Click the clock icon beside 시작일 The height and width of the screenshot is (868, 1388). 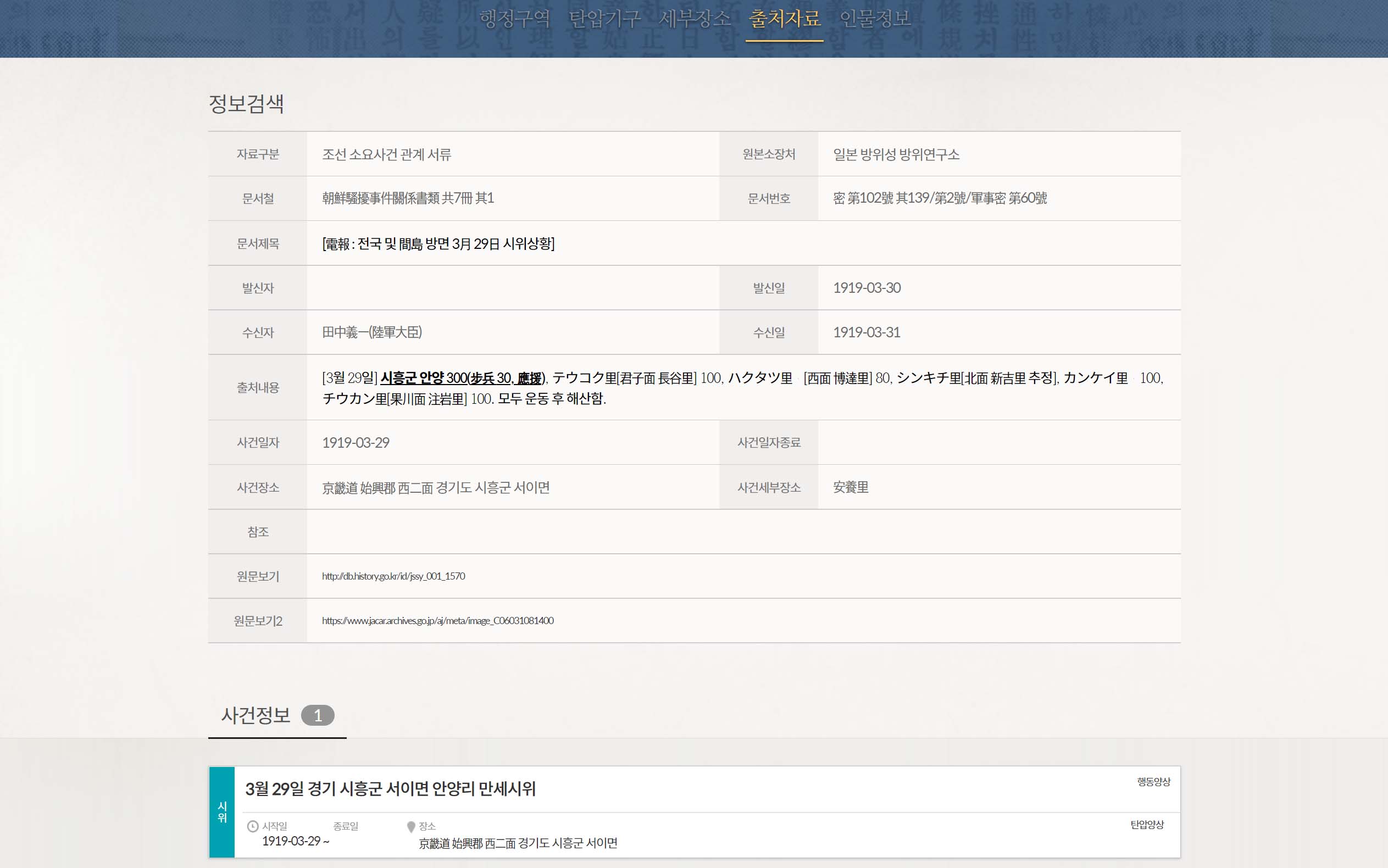pos(253,826)
